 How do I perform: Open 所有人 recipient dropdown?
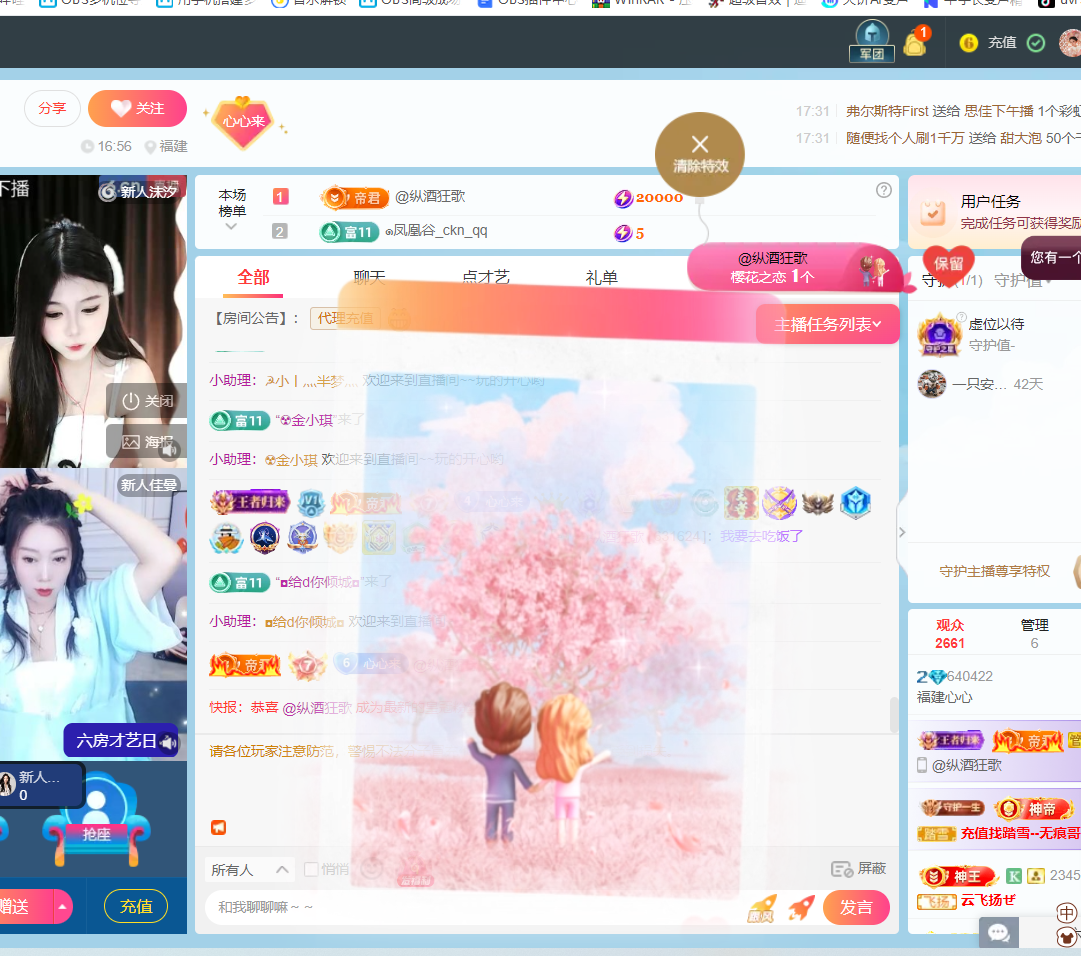250,870
